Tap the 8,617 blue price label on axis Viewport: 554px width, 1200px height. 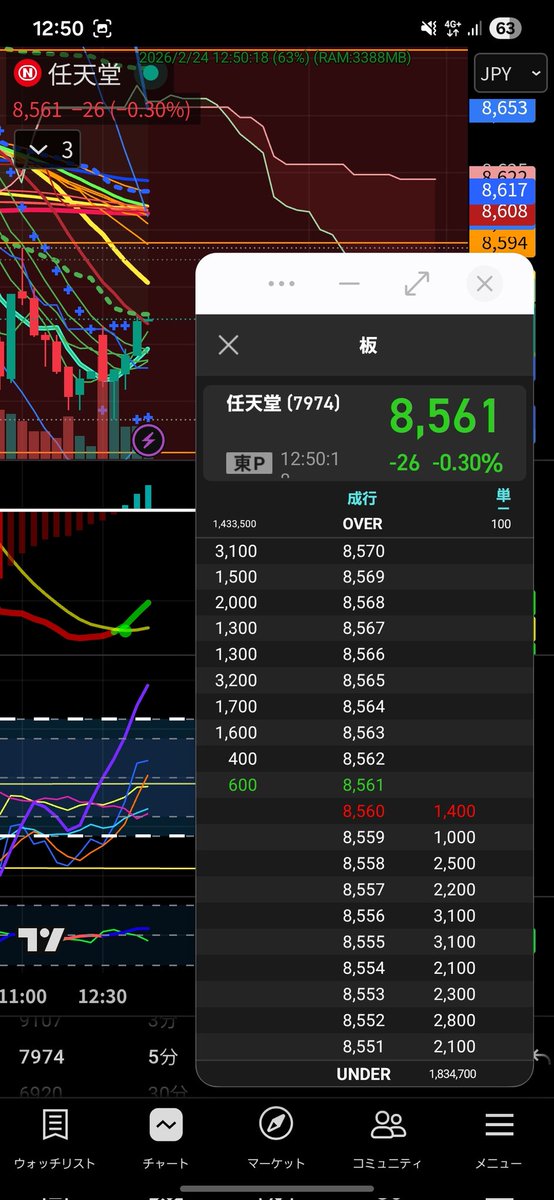click(504, 189)
